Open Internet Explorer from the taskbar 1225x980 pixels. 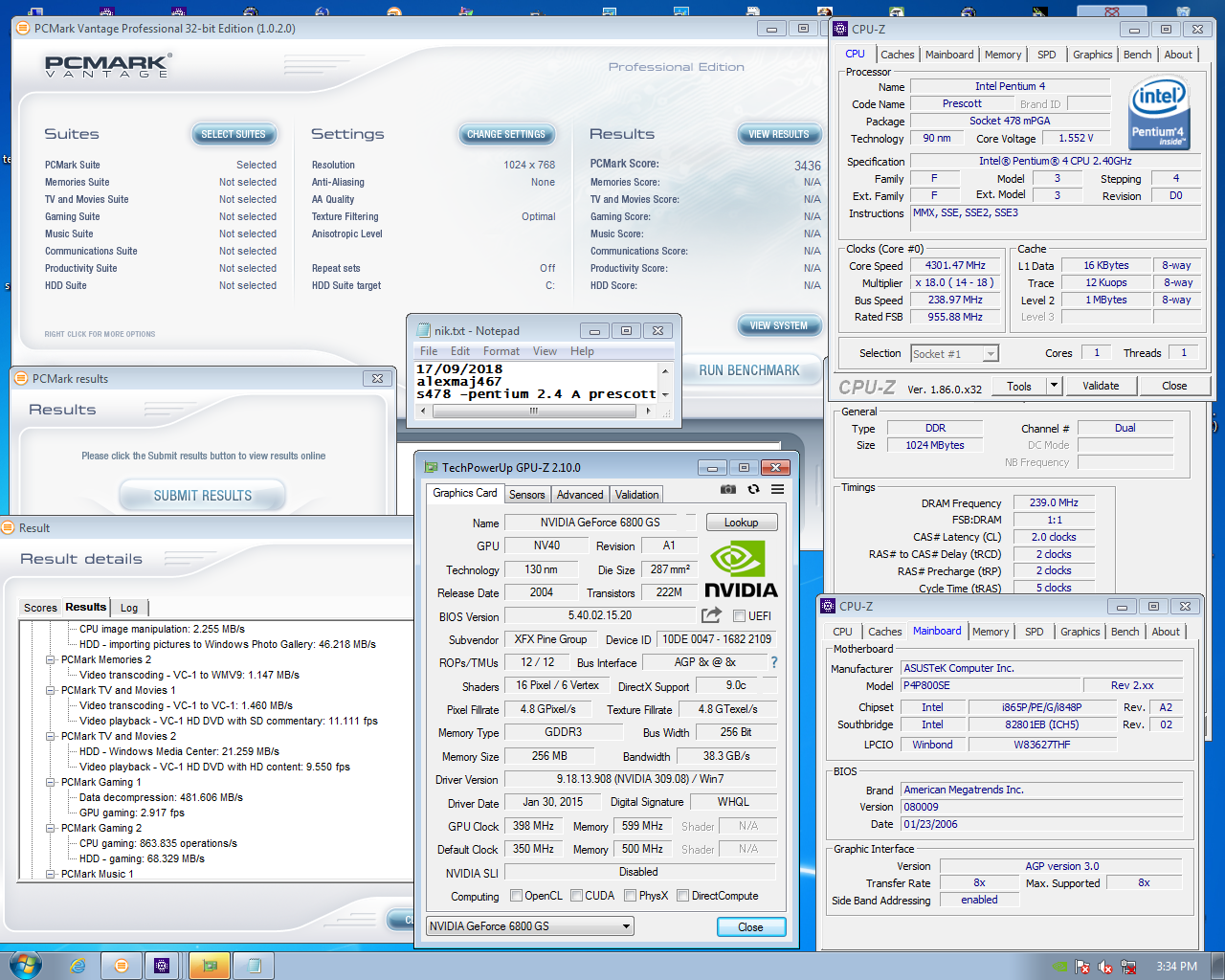pyautogui.click(x=78, y=966)
